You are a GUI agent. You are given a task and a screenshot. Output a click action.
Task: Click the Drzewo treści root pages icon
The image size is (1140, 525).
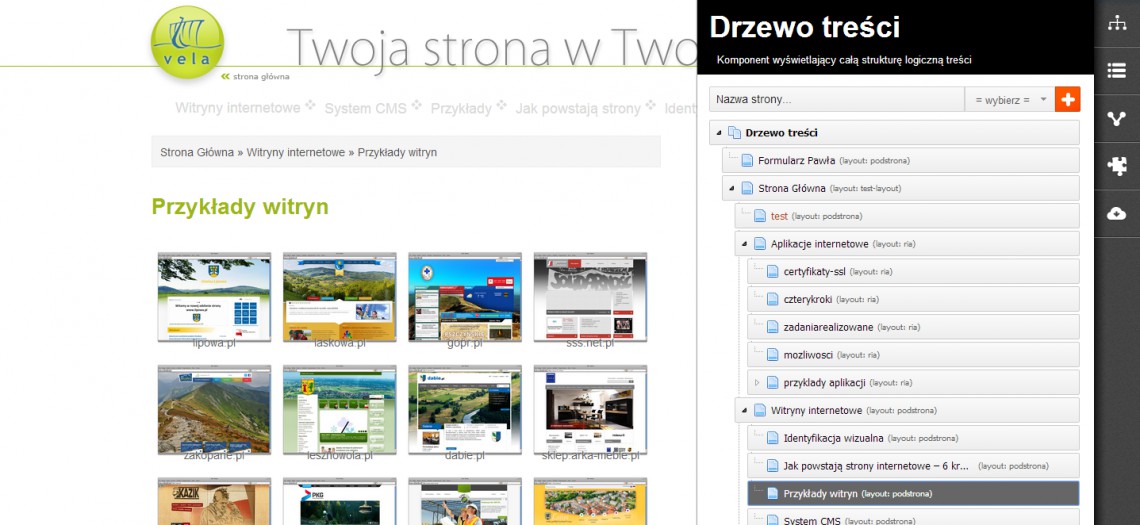(734, 133)
